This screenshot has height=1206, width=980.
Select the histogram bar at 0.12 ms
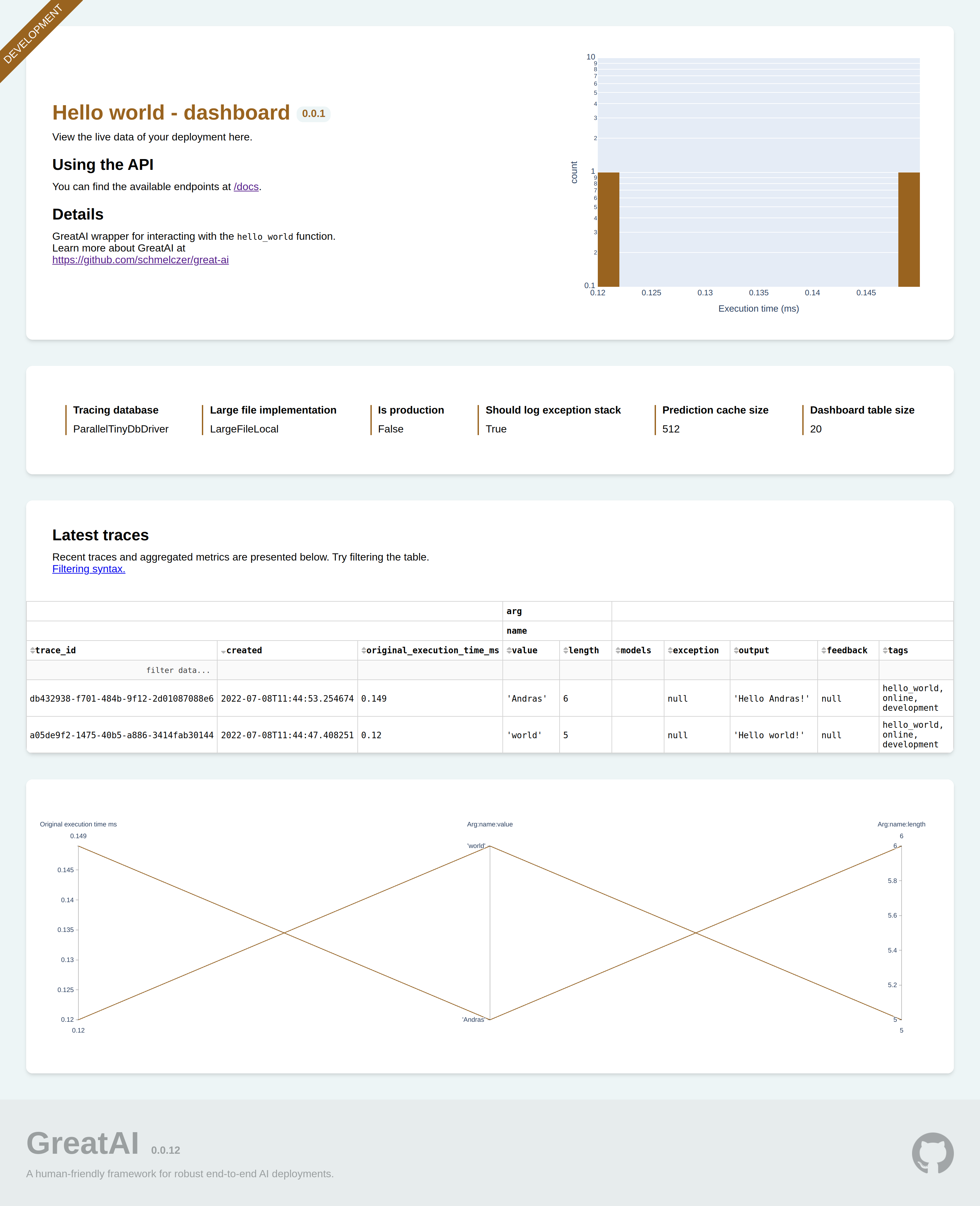[609, 230]
